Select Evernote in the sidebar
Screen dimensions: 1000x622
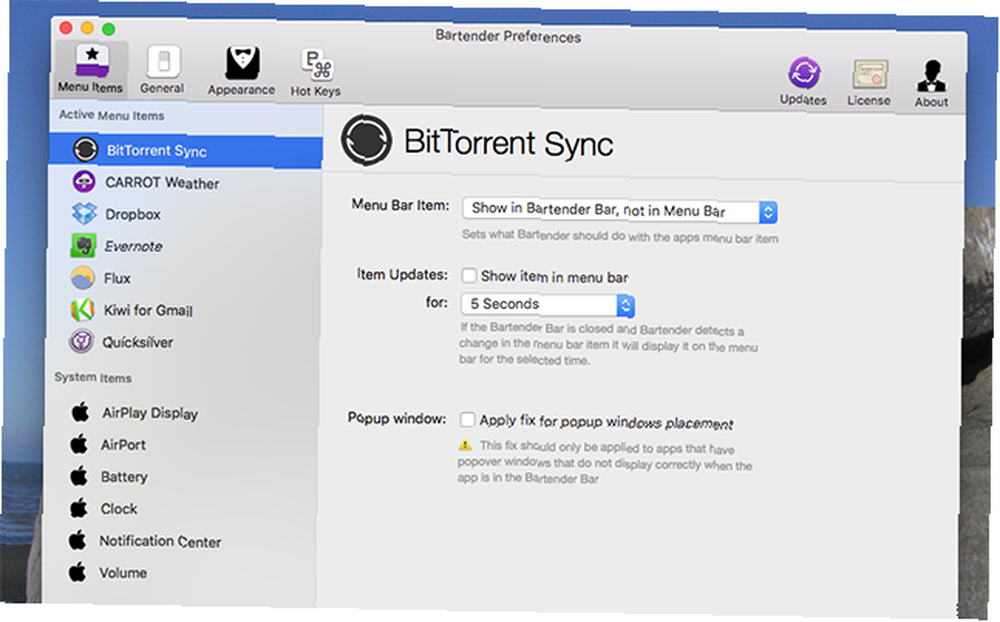coord(184,246)
